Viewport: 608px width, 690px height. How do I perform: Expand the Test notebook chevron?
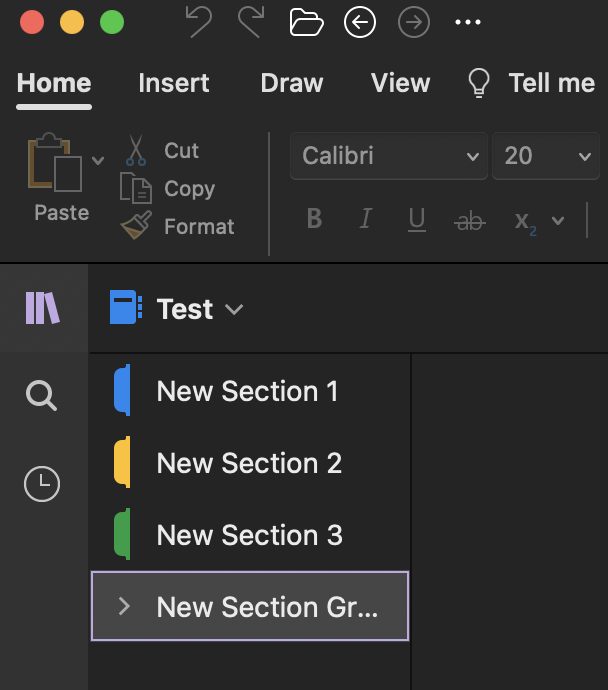coord(234,309)
